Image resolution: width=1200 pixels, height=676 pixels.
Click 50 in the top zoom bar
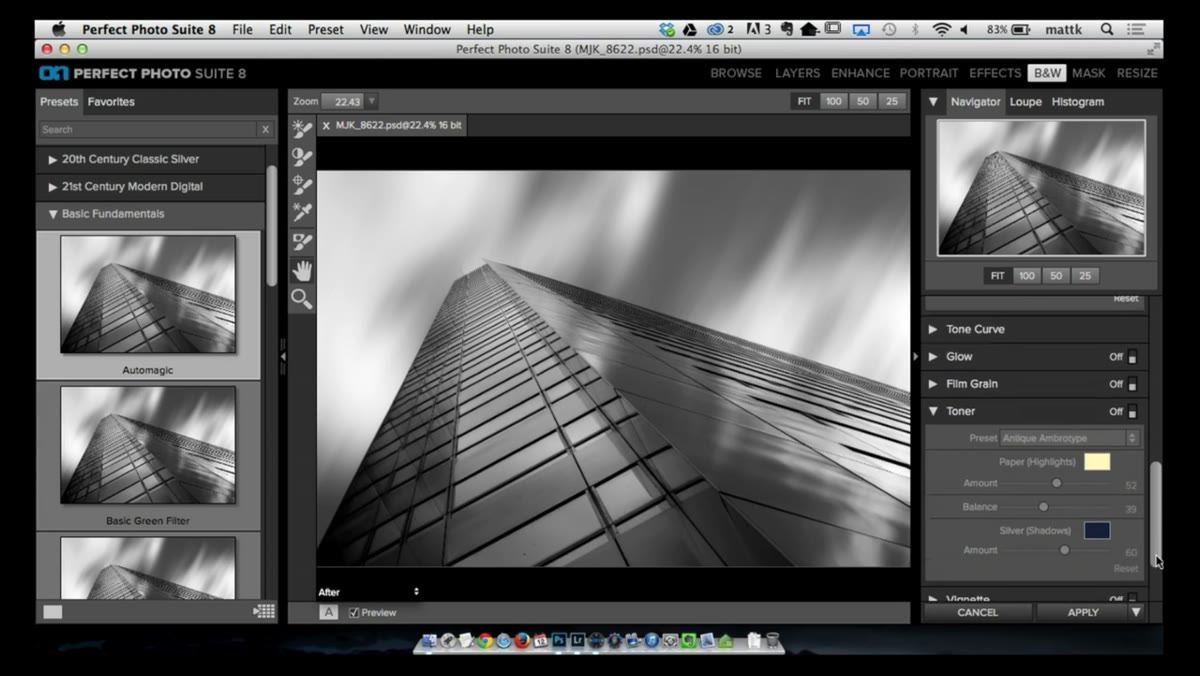click(x=862, y=101)
